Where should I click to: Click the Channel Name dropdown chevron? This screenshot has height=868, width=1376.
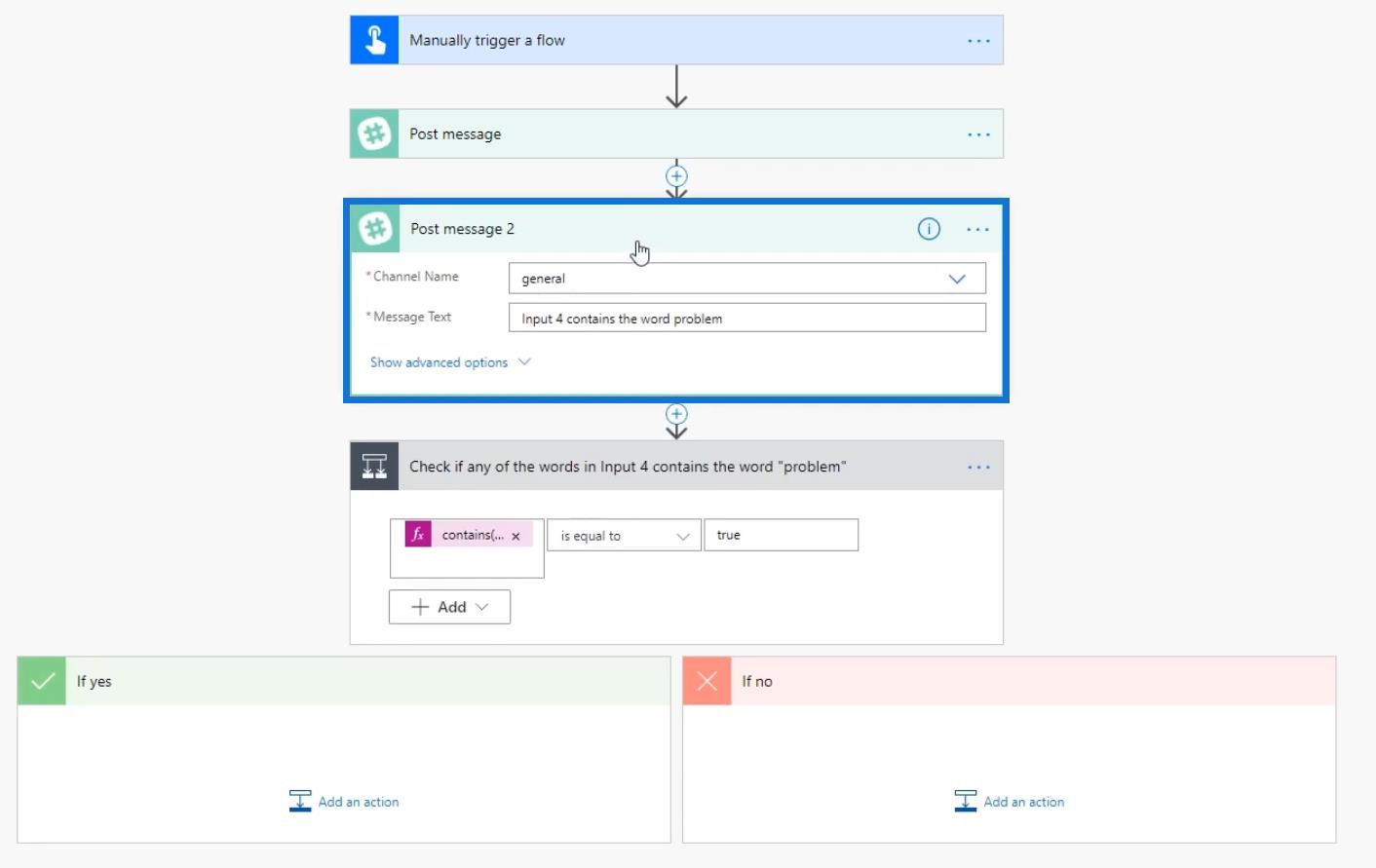click(x=957, y=279)
